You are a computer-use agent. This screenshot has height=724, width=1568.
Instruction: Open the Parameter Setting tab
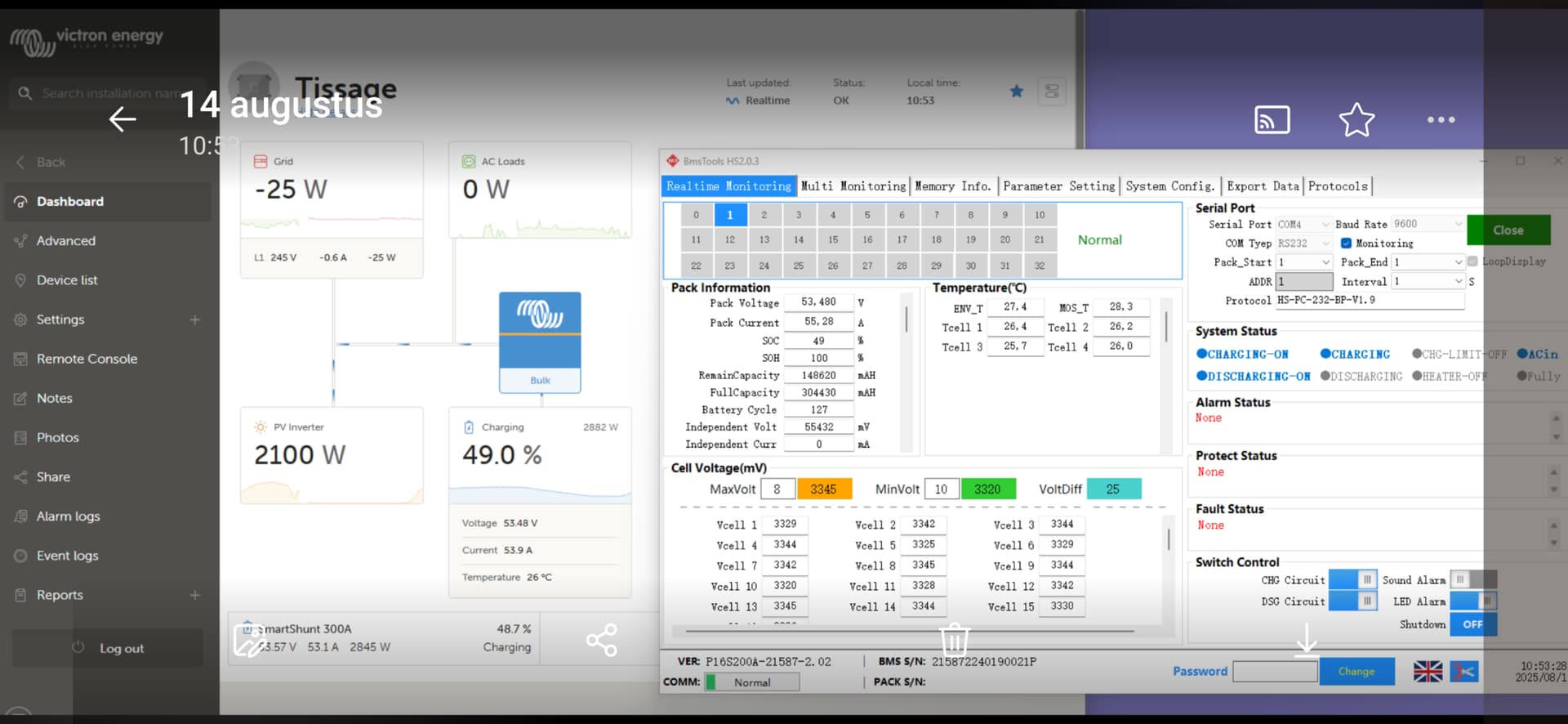pos(1058,186)
